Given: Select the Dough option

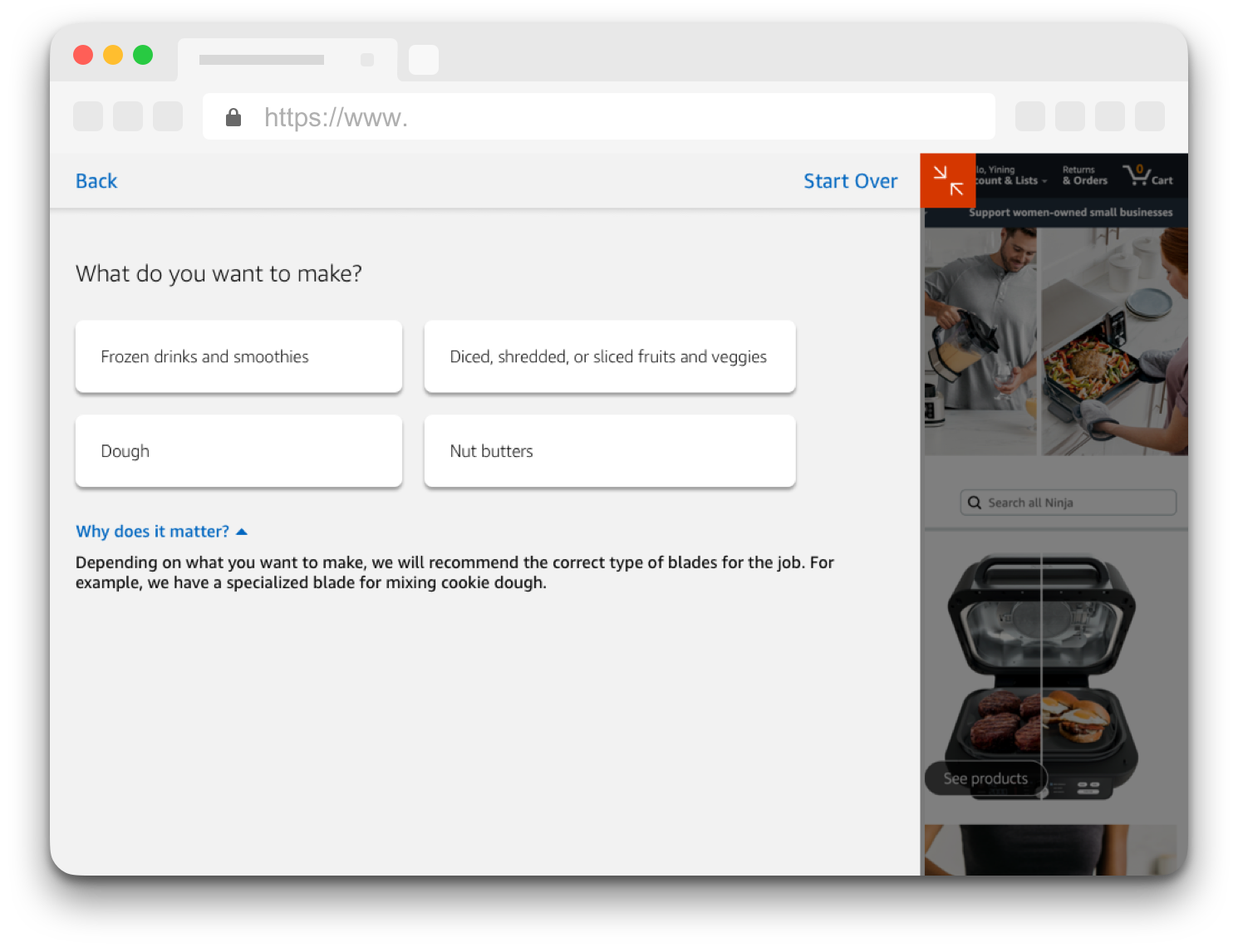Looking at the screenshot, I should pos(238,451).
